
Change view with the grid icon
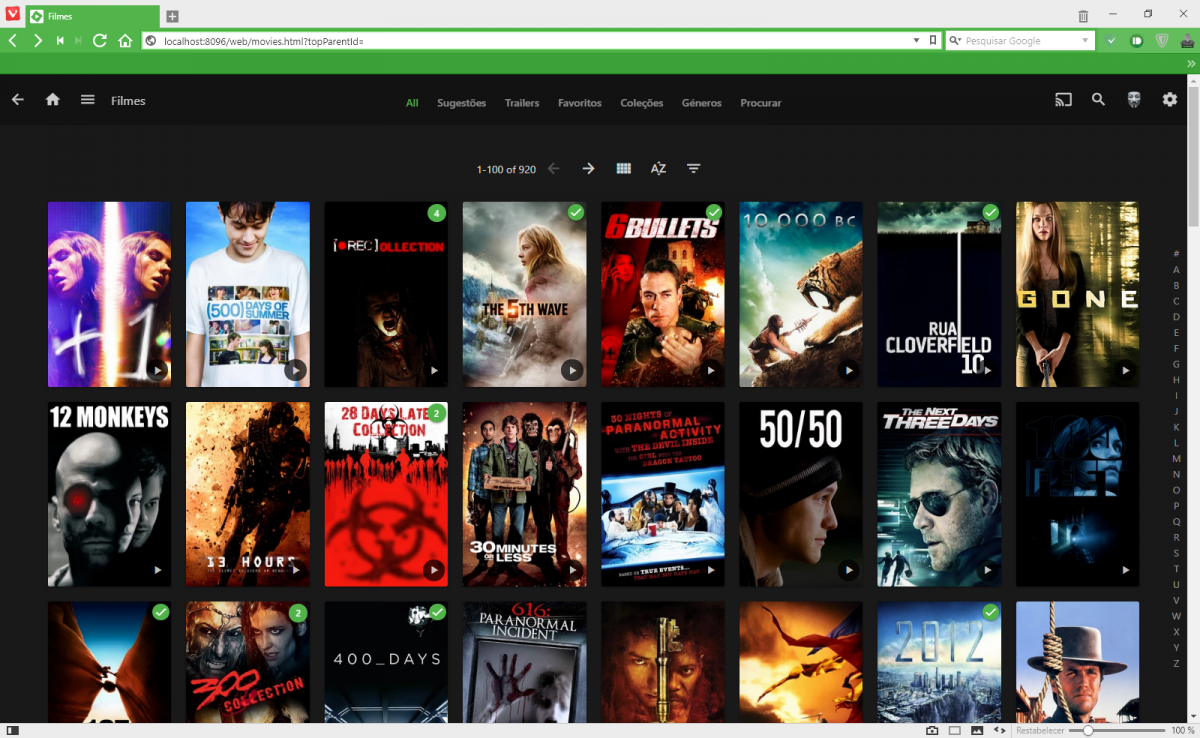tap(624, 169)
